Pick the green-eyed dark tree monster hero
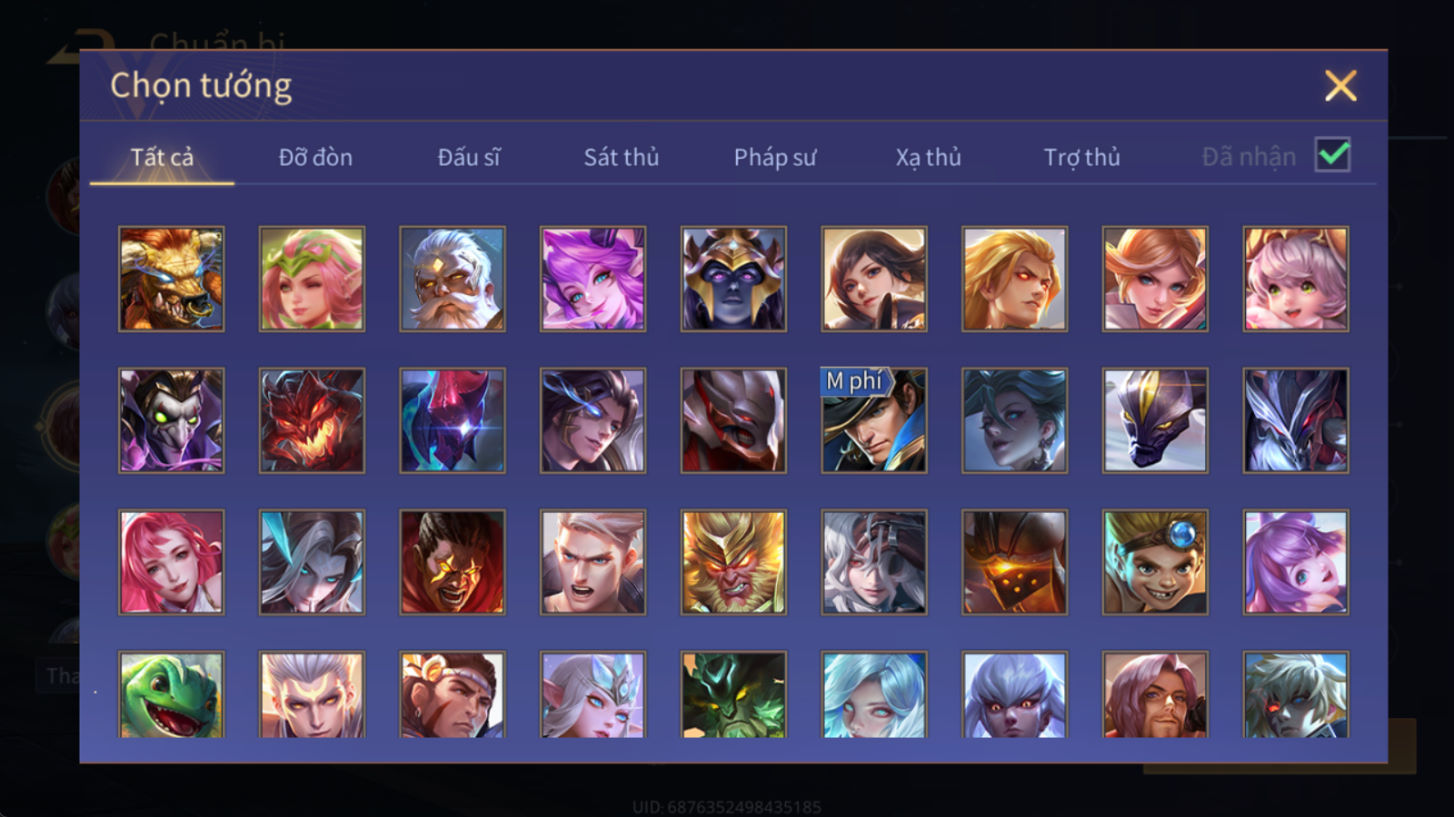Image resolution: width=1454 pixels, height=817 pixels. (733, 695)
